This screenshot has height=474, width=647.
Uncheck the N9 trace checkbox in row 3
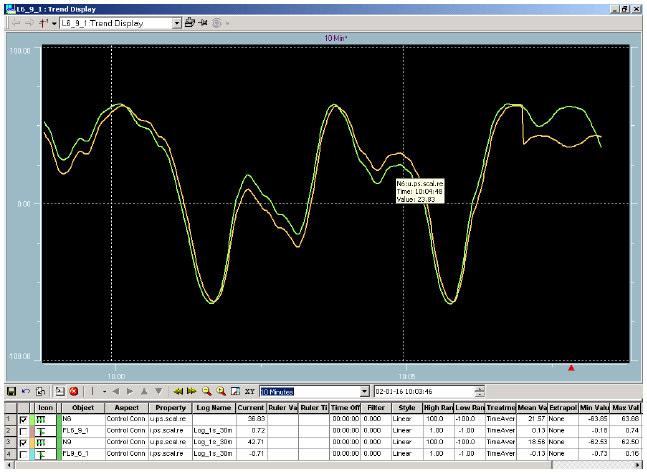(x=24, y=443)
